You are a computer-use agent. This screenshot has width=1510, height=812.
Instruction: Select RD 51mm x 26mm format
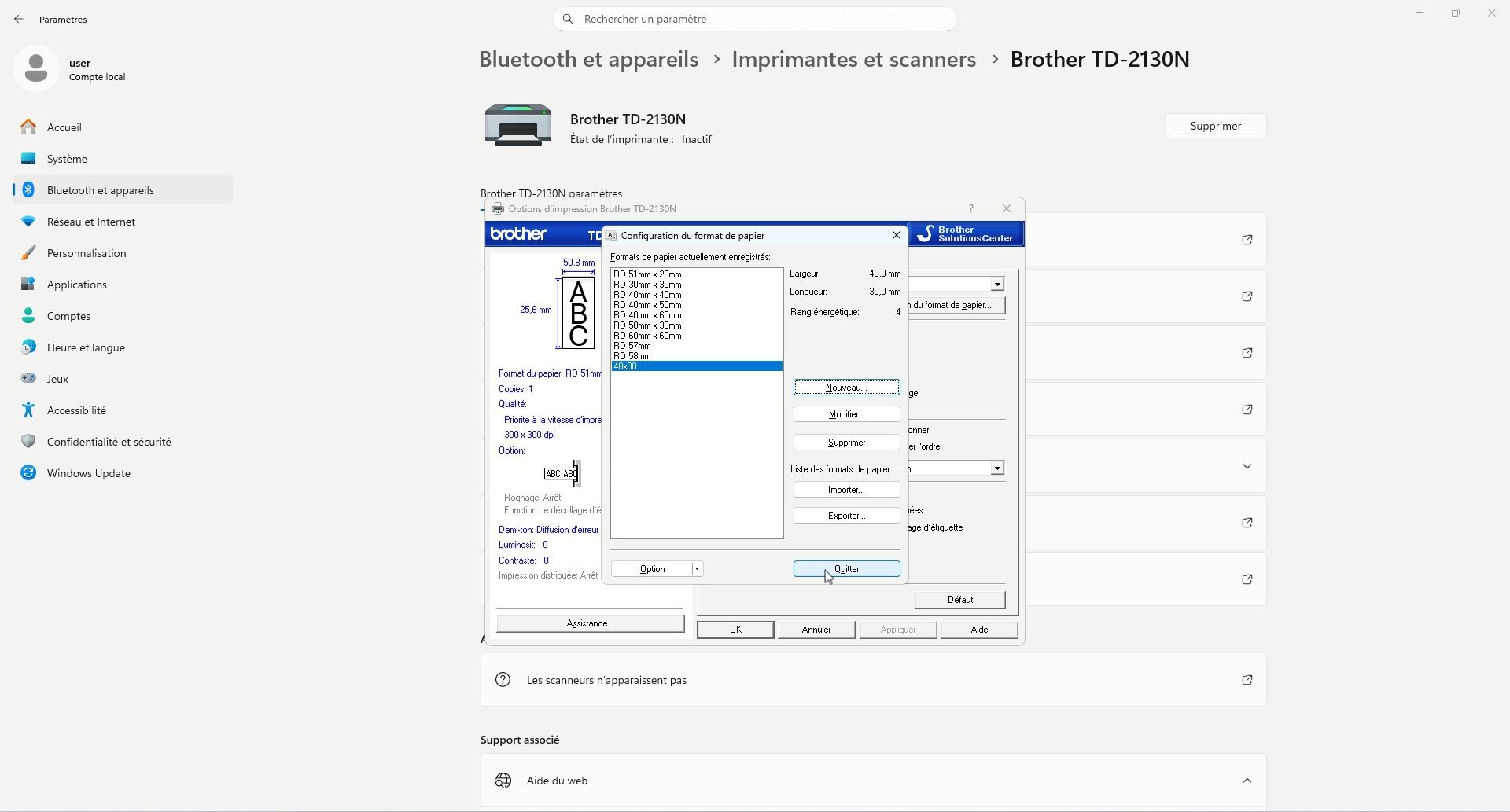tap(697, 274)
